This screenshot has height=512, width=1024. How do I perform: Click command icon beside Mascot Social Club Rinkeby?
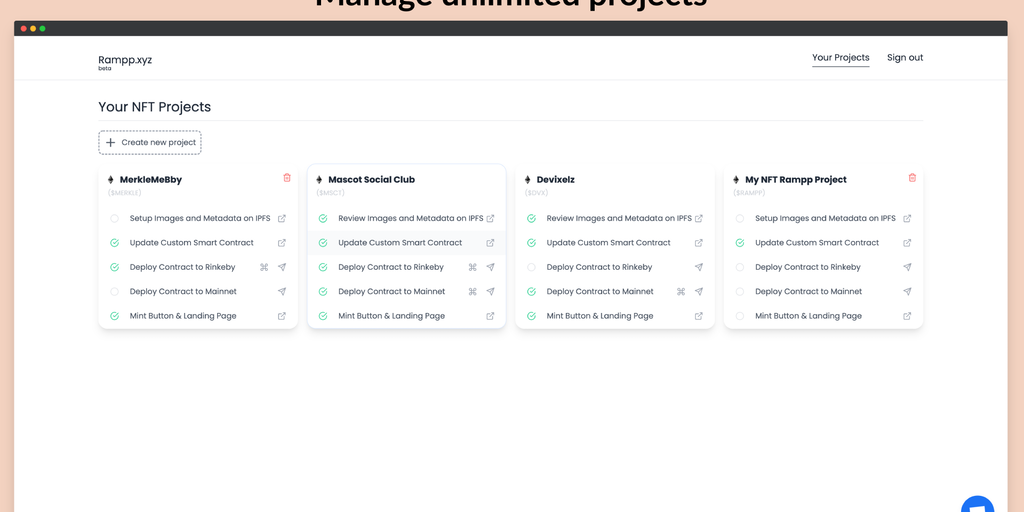[x=472, y=267]
